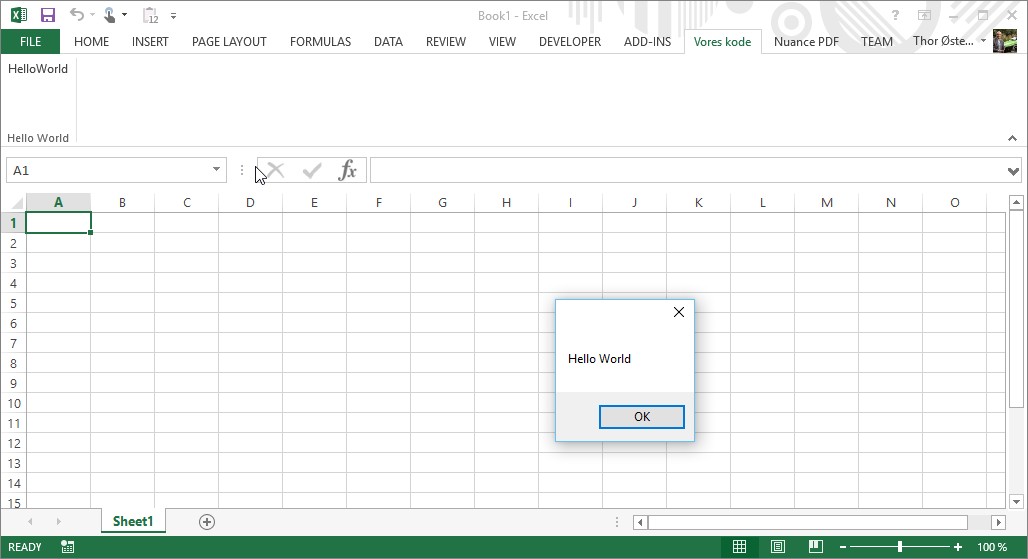1028x559 pixels.
Task: Click the Insert Function fx icon
Action: coord(347,171)
